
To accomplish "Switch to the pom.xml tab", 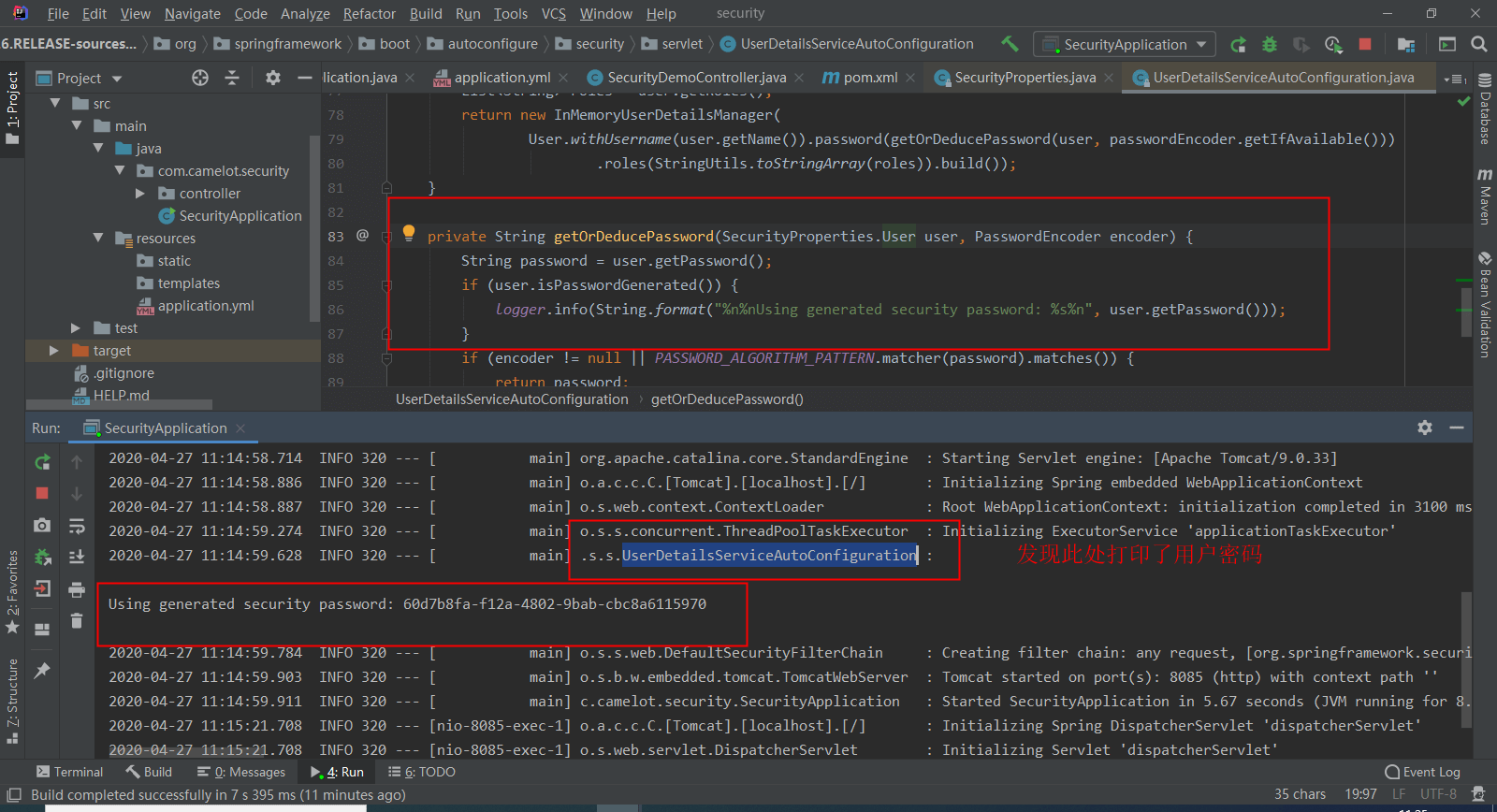I will 869,78.
